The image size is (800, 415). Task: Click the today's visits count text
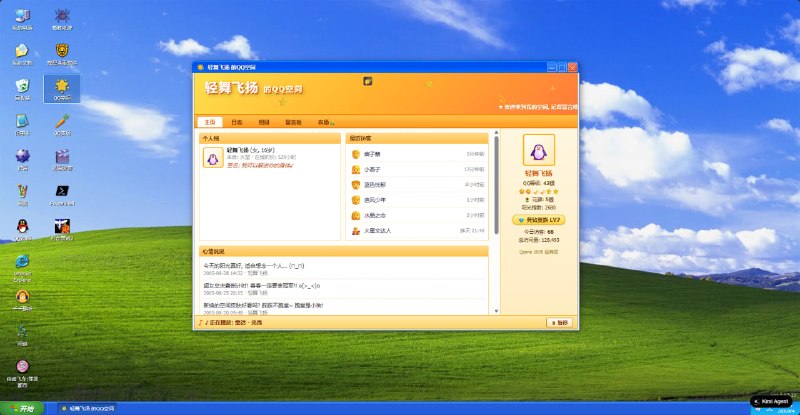538,232
